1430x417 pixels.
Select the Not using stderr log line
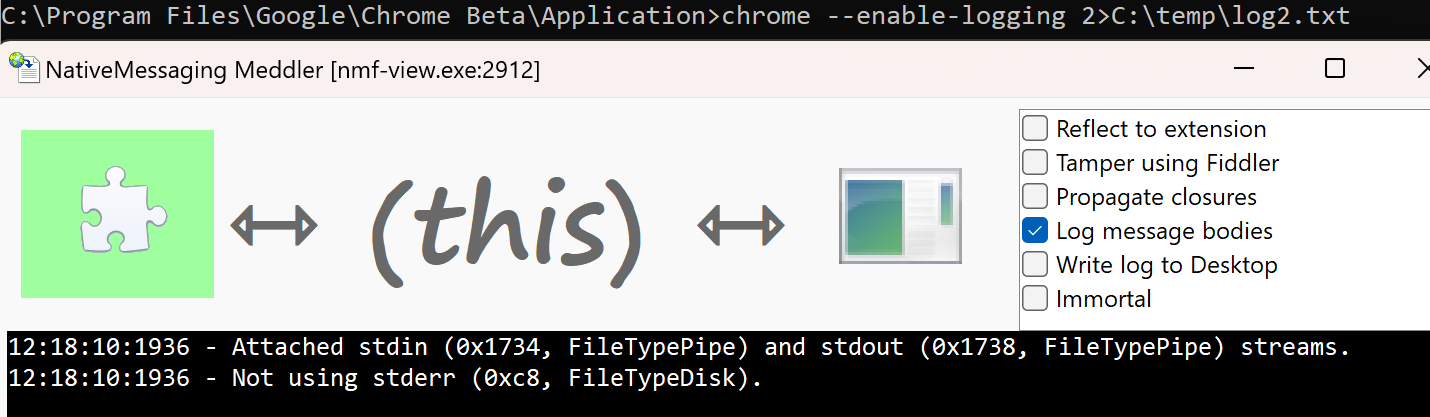click(x=385, y=378)
